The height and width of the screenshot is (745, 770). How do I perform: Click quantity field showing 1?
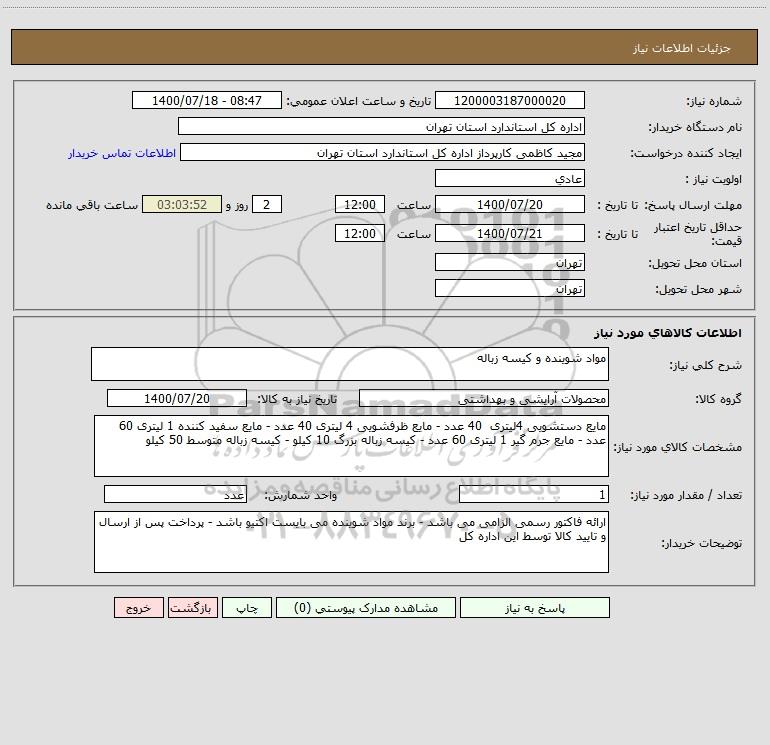tap(534, 494)
